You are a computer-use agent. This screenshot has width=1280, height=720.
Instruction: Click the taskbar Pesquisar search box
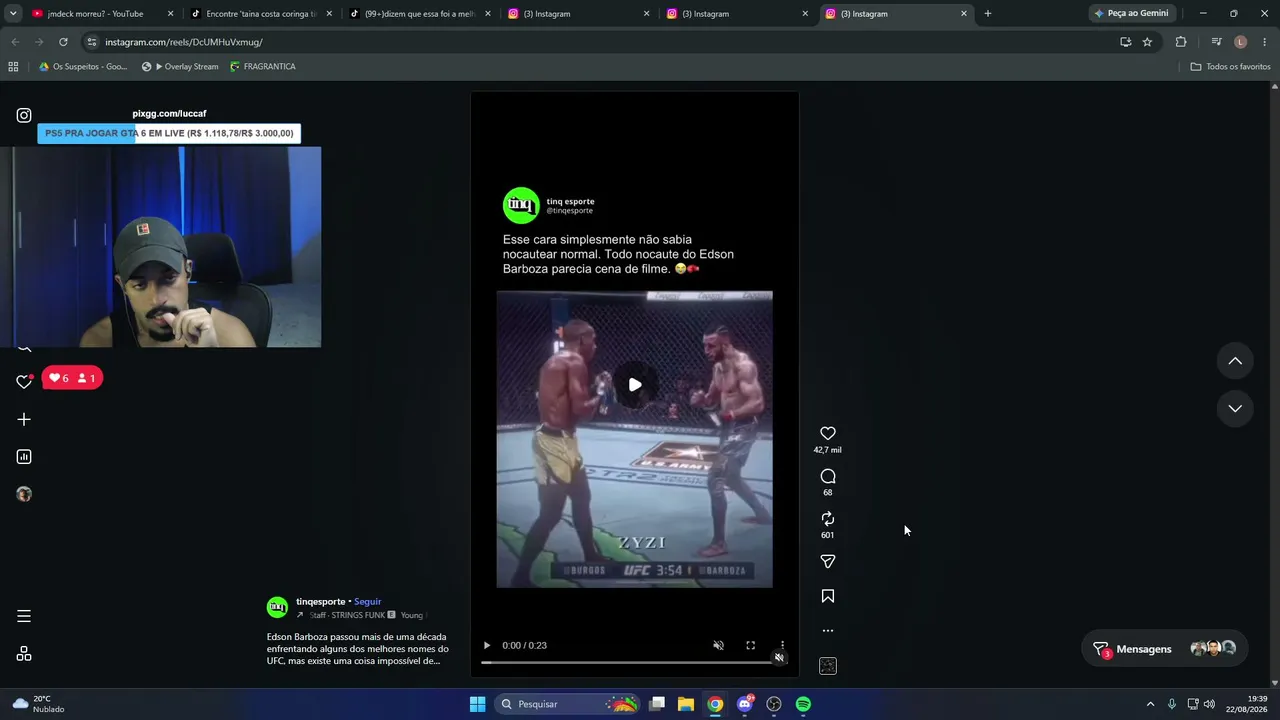click(568, 704)
